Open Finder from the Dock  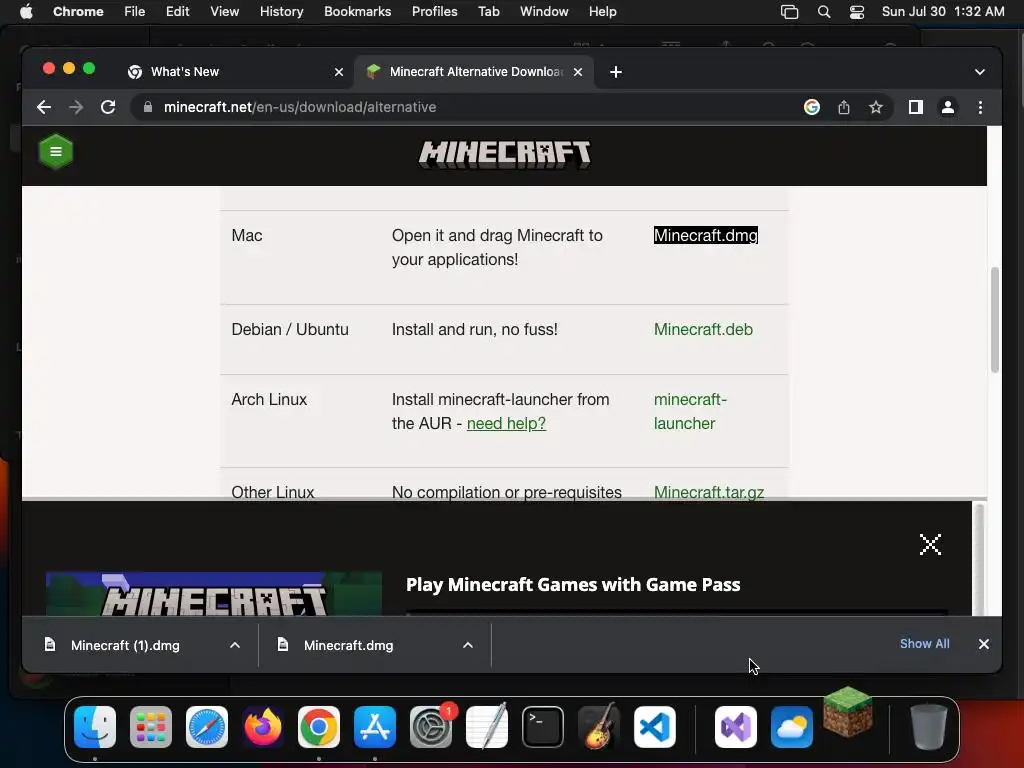tap(95, 727)
